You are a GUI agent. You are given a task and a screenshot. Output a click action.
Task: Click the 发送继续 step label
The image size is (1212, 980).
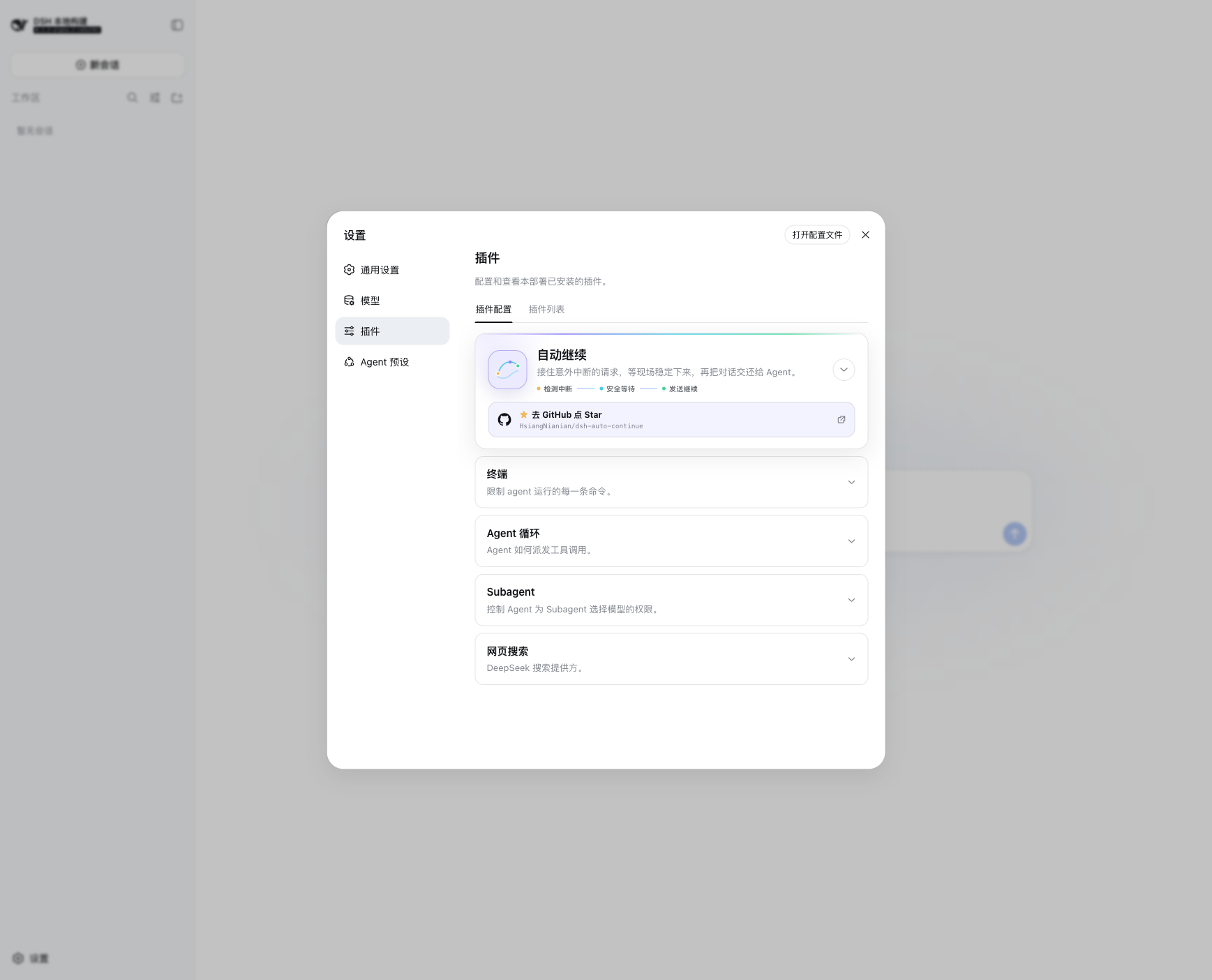[x=683, y=389]
